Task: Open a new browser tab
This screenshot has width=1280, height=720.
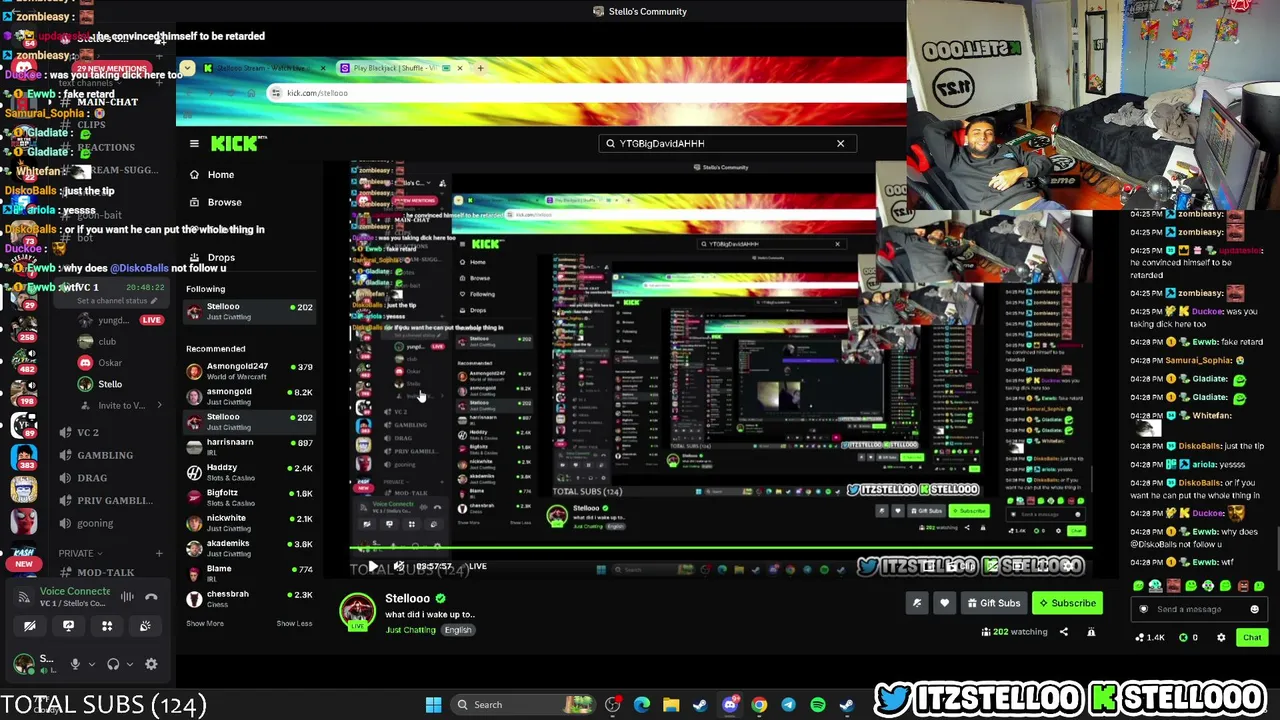Action: click(480, 68)
